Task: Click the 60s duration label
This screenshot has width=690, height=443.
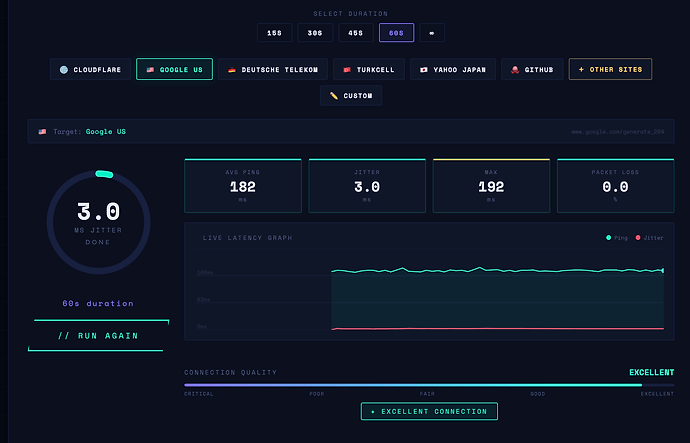Action: click(98, 304)
